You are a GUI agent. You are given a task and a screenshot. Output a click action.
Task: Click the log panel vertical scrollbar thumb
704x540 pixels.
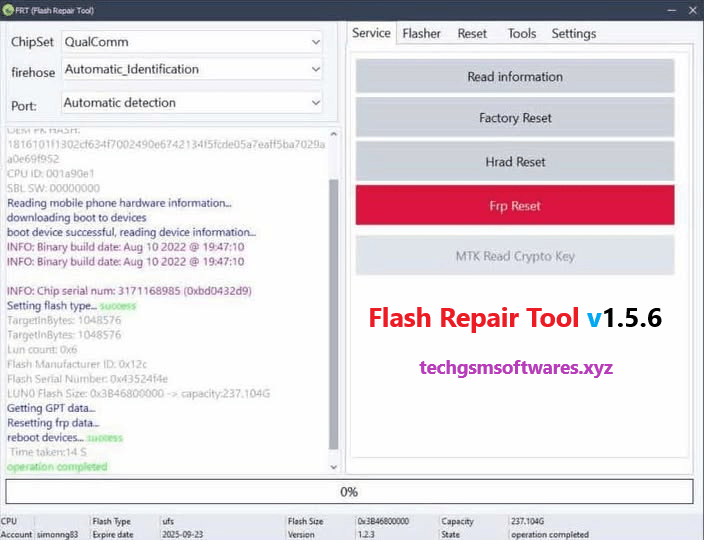tap(333, 314)
